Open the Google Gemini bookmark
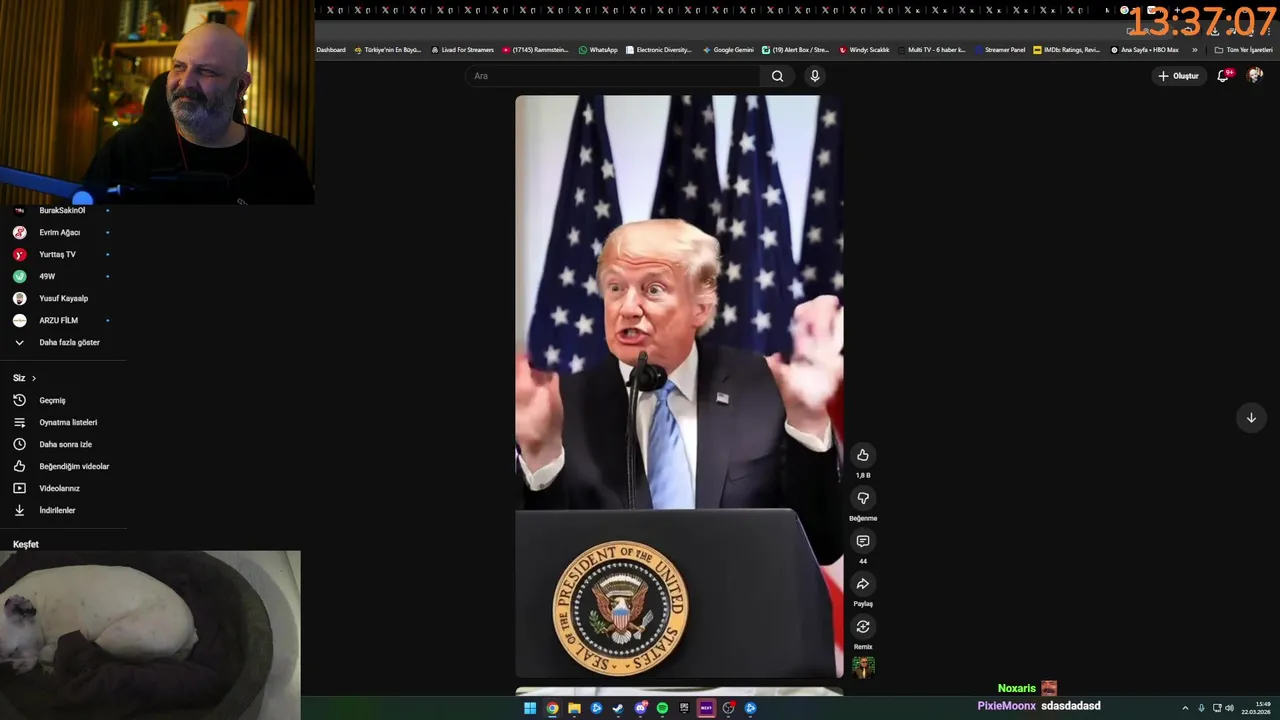The width and height of the screenshot is (1280, 720). (x=728, y=50)
